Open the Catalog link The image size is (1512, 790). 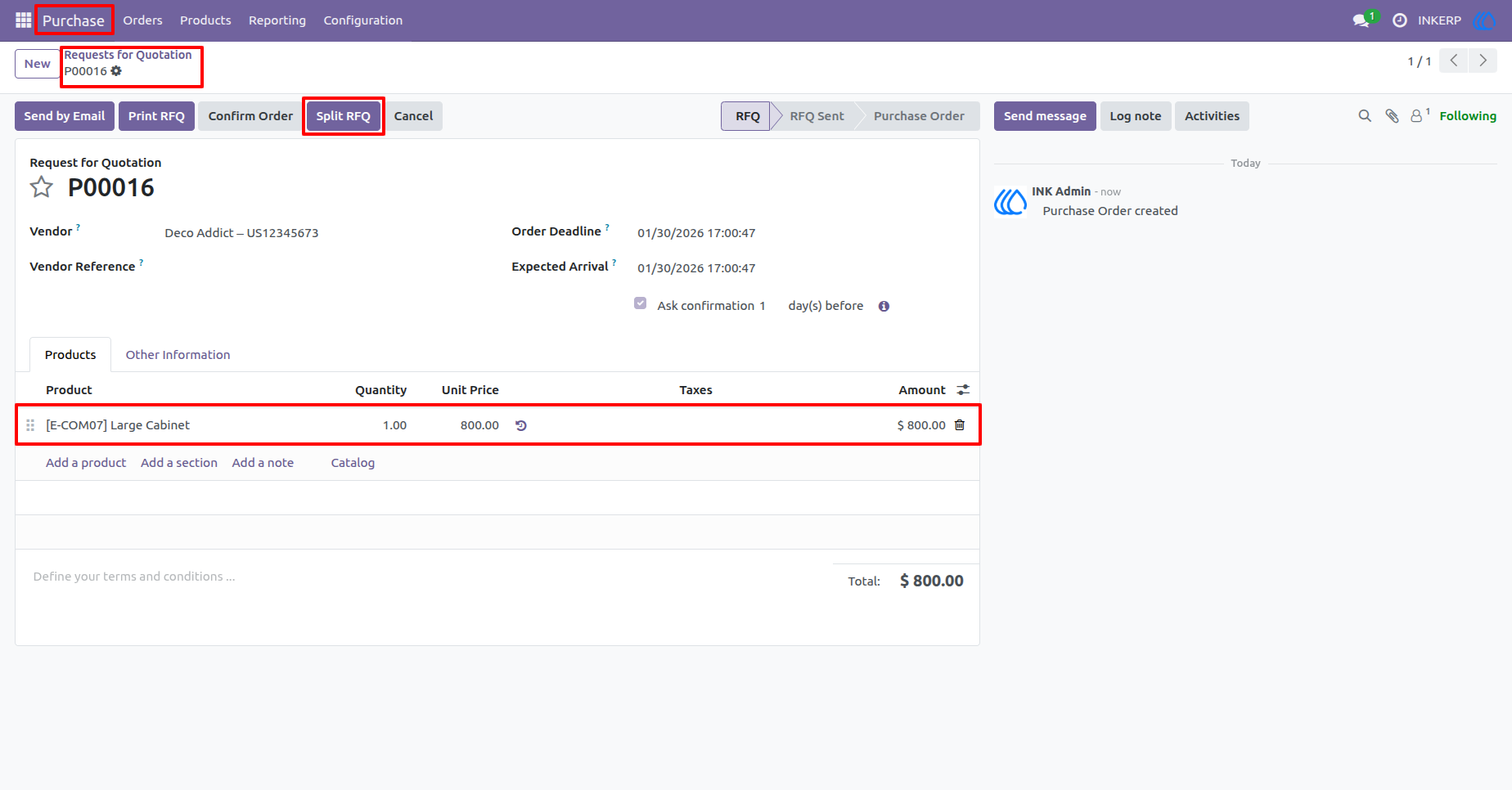point(353,463)
